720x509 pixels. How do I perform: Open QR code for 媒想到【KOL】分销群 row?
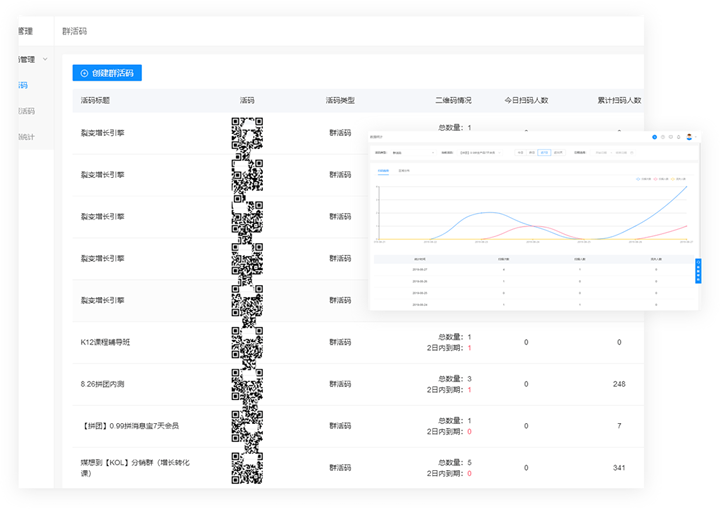click(247, 468)
